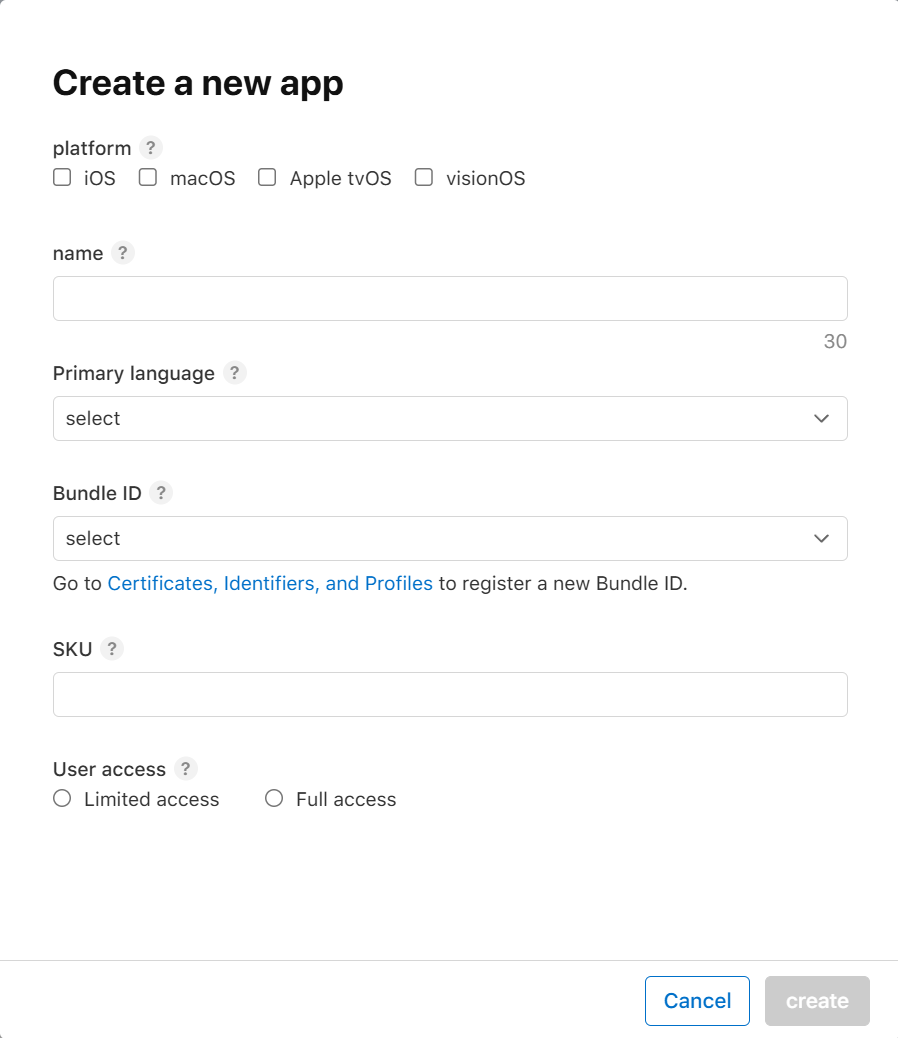The image size is (898, 1038).
Task: Select the visionOS platform checkbox
Action: point(424,178)
